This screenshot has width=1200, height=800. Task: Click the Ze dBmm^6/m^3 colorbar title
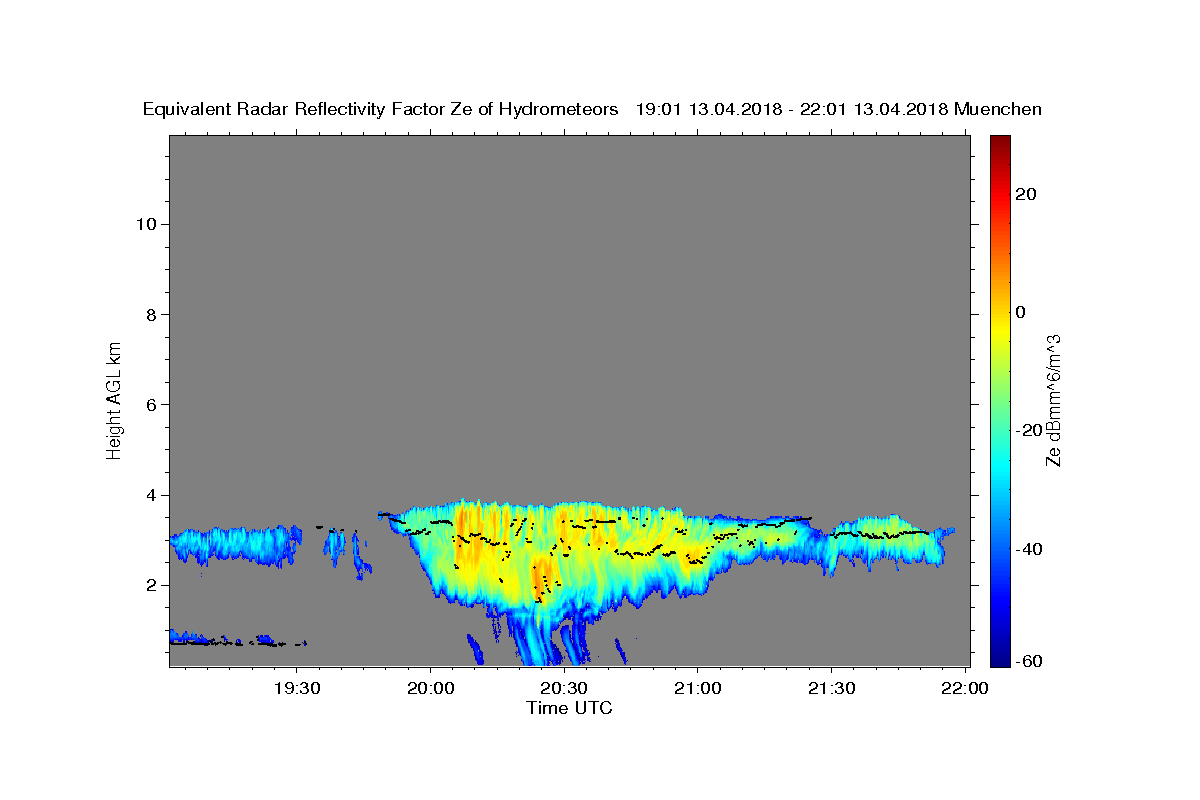pos(1053,401)
